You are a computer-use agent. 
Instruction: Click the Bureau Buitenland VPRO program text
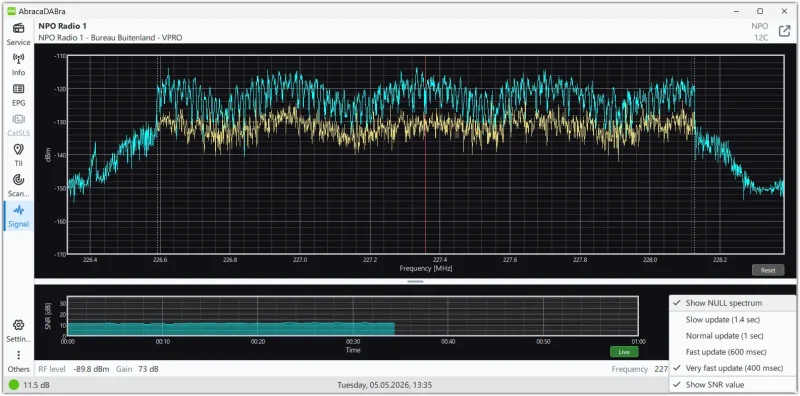(110, 38)
